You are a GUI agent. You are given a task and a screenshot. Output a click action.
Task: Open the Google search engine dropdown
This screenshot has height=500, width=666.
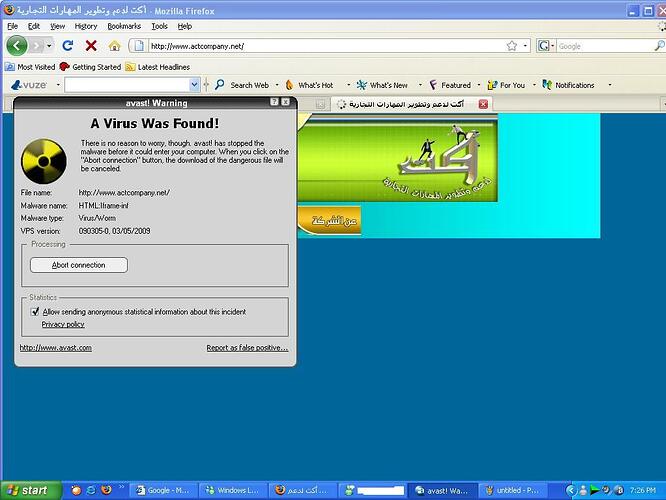click(x=547, y=46)
